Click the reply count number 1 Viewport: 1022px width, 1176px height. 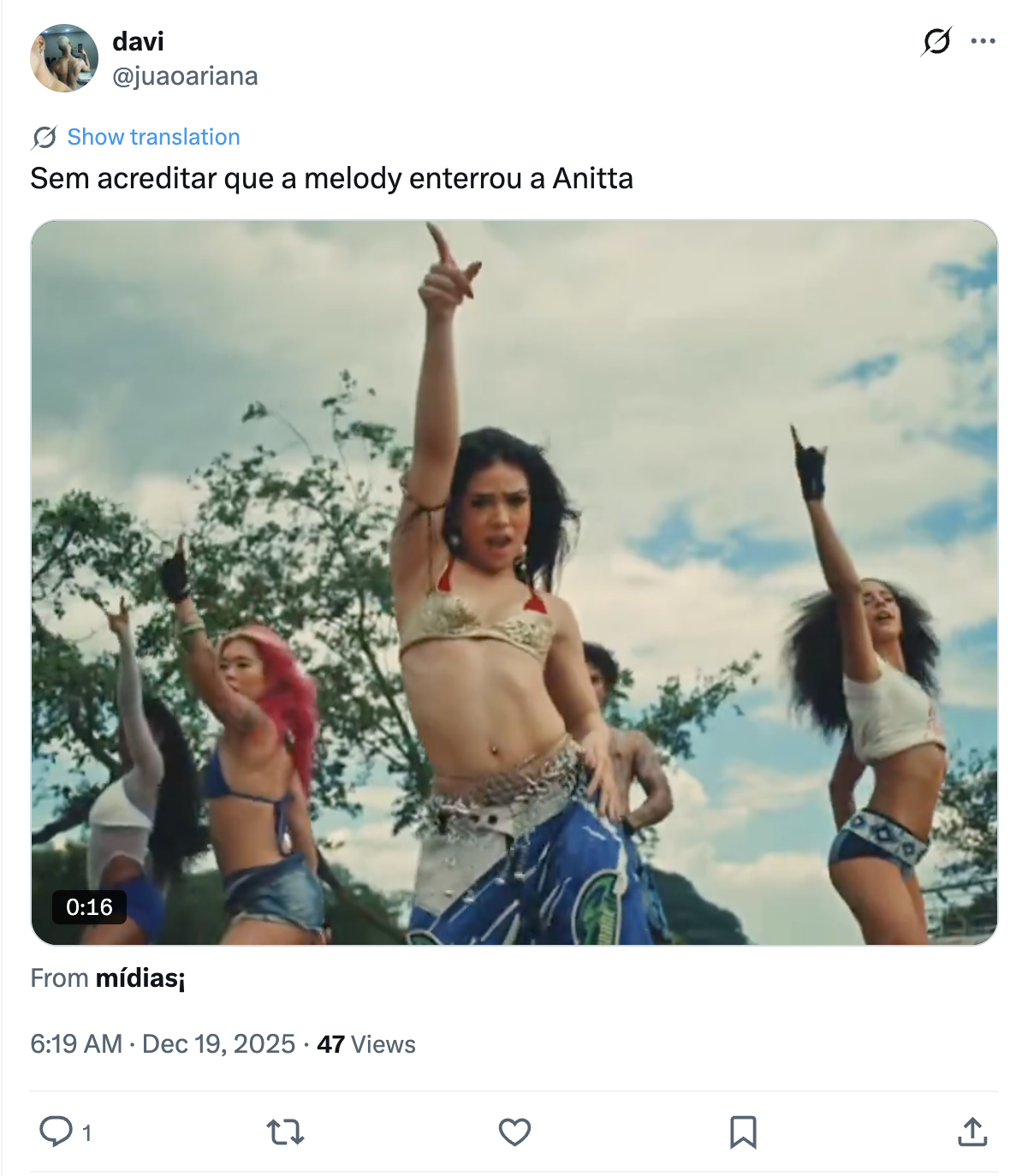coord(86,1133)
